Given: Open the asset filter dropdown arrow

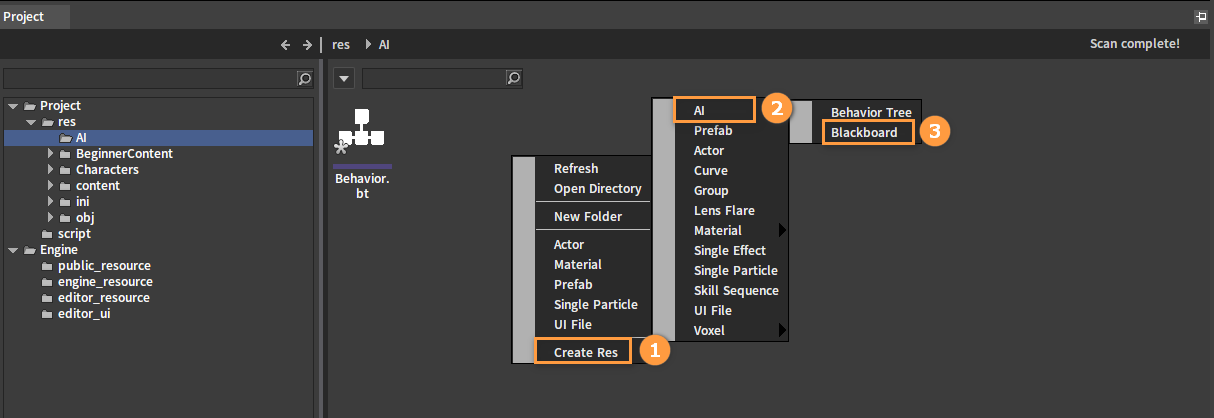Looking at the screenshot, I should pos(343,78).
